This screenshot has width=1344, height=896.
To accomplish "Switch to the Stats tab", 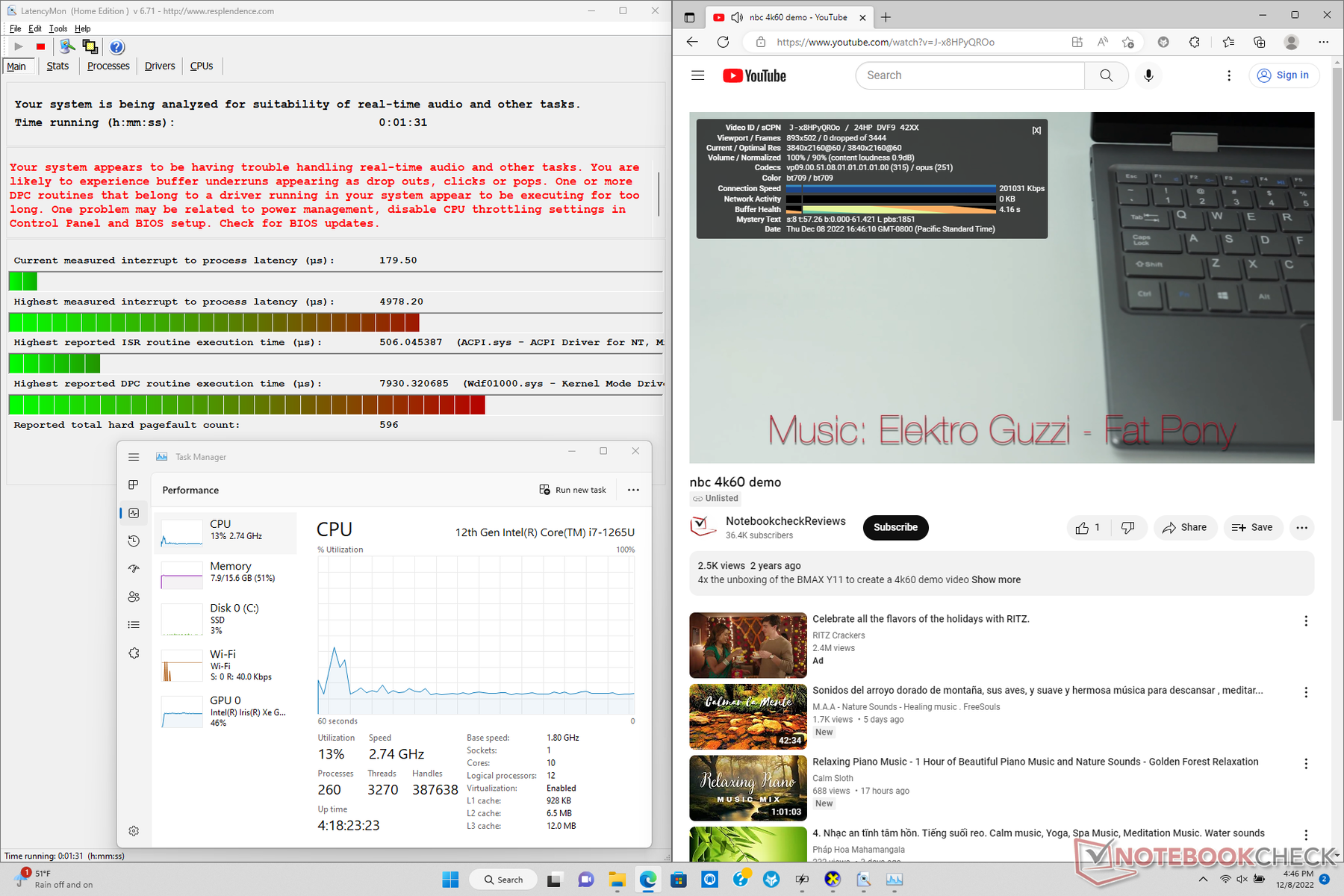I will 57,66.
